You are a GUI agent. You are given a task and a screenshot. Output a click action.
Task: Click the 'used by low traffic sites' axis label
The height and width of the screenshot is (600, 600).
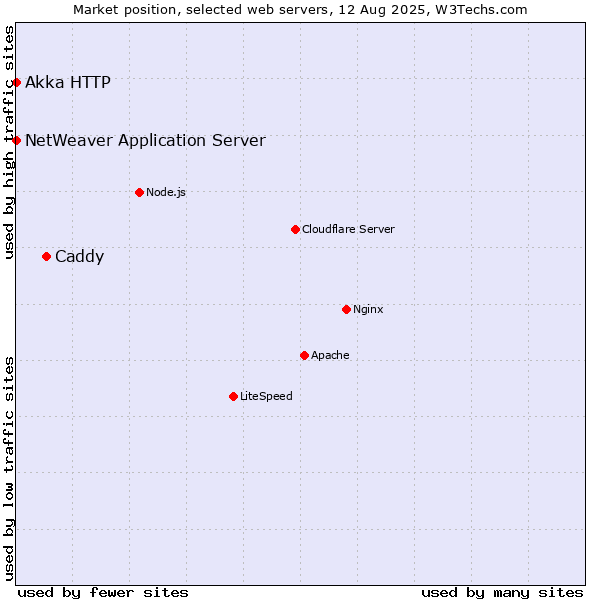[x=8, y=469]
